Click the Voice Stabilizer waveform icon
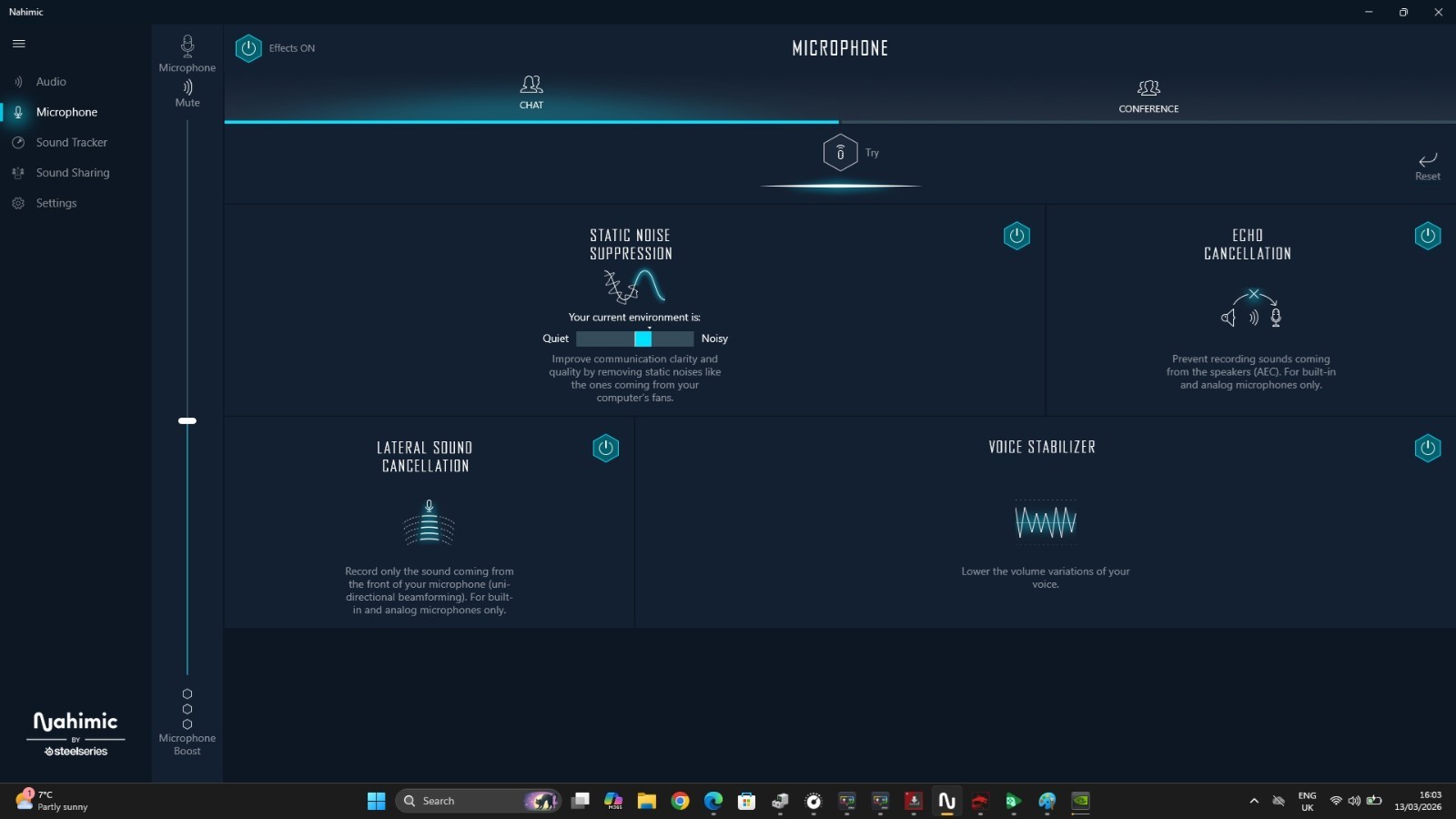 pyautogui.click(x=1046, y=521)
